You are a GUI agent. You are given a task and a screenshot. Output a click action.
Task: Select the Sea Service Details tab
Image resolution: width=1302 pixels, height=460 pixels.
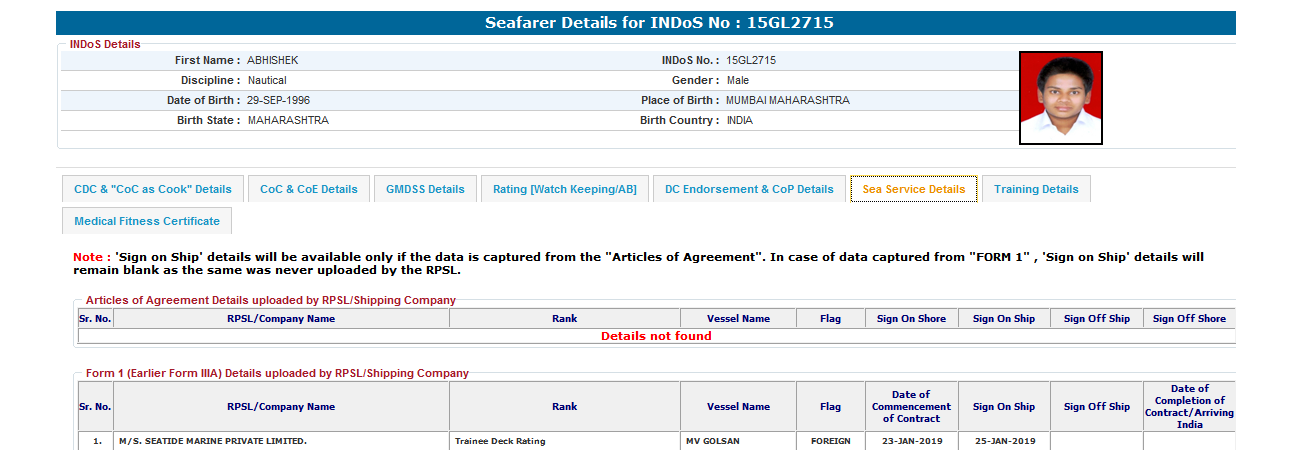[913, 189]
